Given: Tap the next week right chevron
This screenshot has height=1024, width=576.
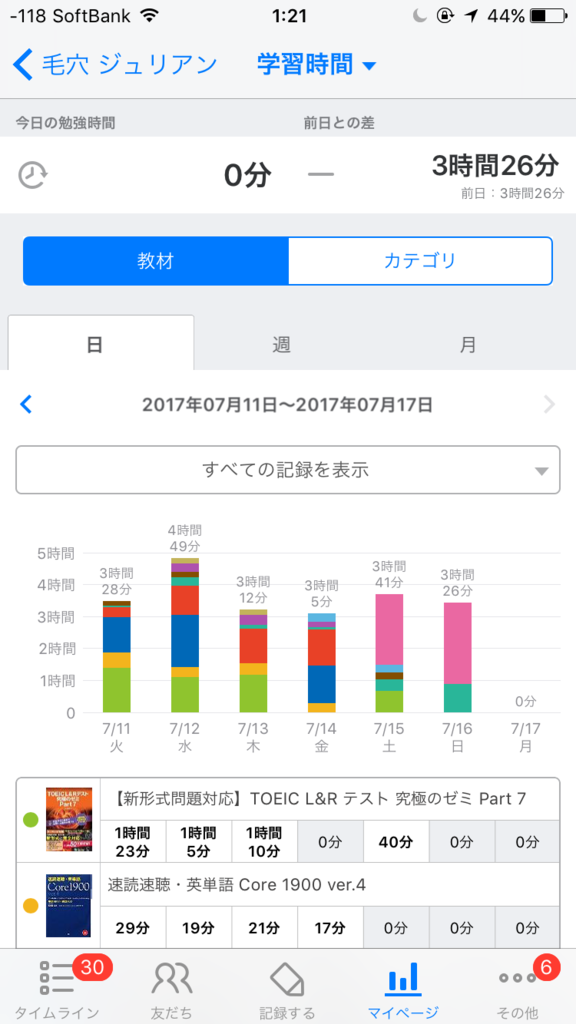Looking at the screenshot, I should coord(550,405).
